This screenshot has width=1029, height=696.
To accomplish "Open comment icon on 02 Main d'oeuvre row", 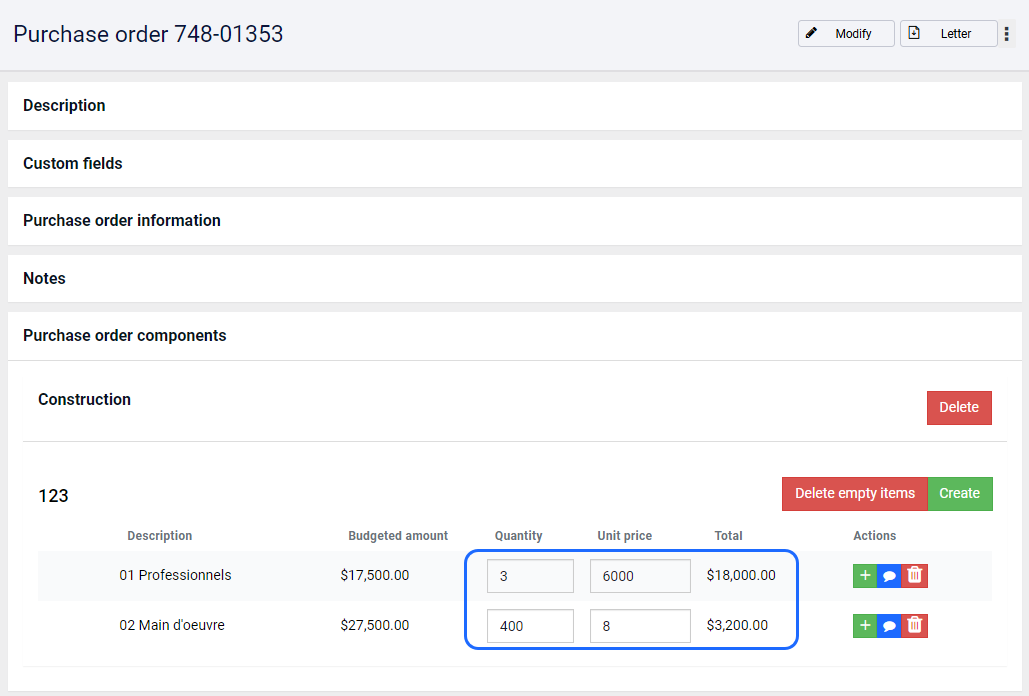I will point(889,625).
